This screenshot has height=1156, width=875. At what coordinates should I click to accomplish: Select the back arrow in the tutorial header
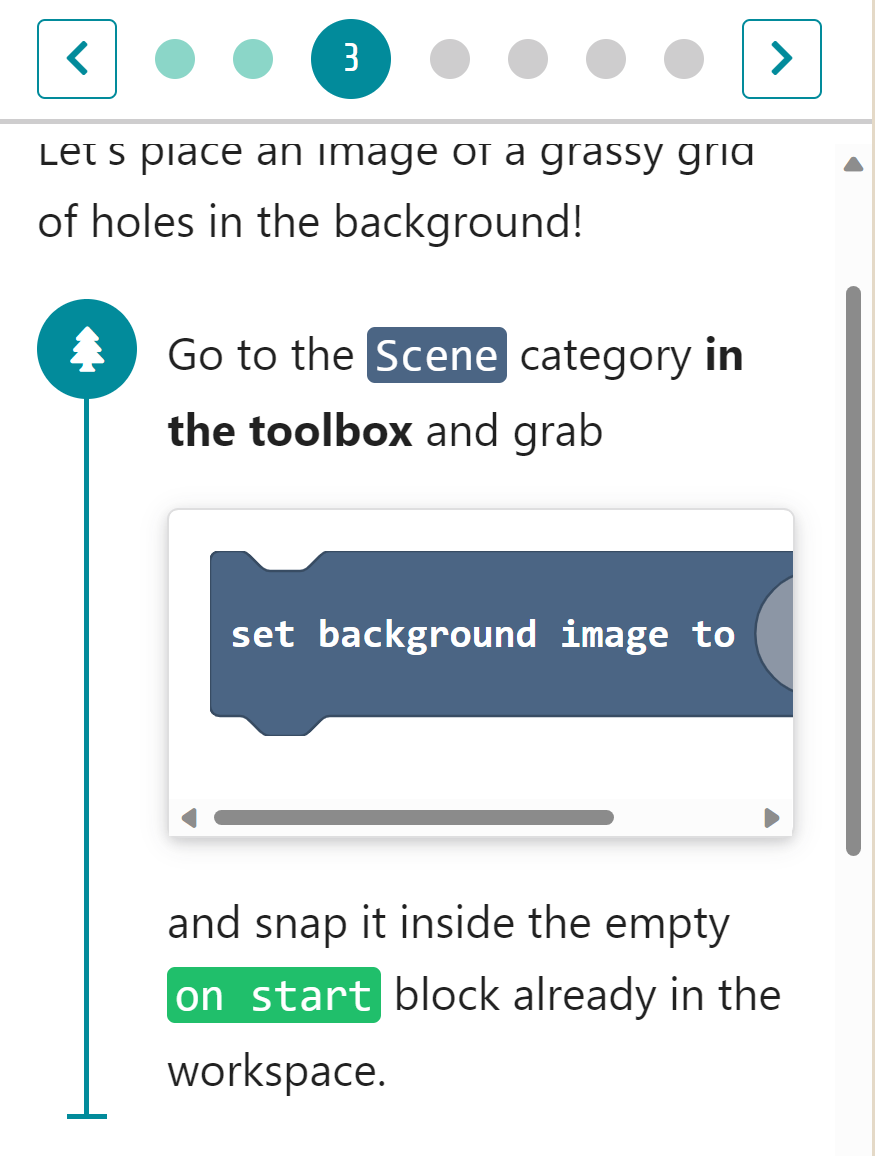pos(77,58)
